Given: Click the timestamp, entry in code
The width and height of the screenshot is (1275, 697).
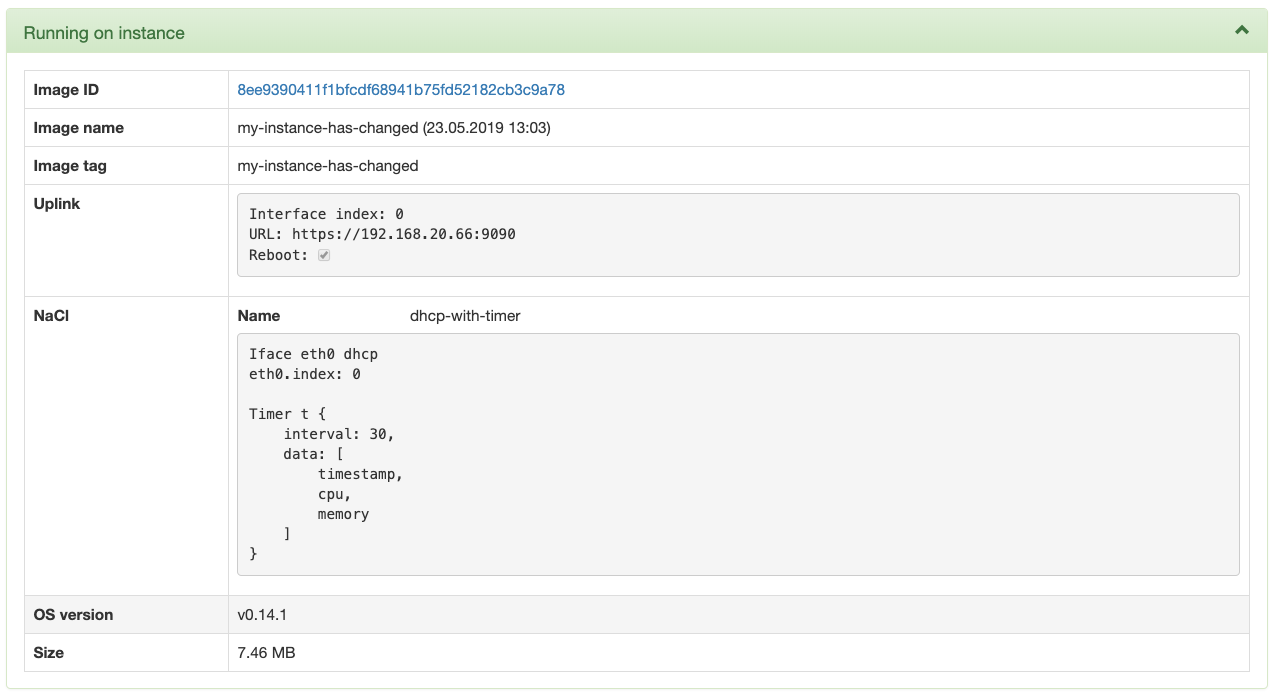Looking at the screenshot, I should 360,474.
